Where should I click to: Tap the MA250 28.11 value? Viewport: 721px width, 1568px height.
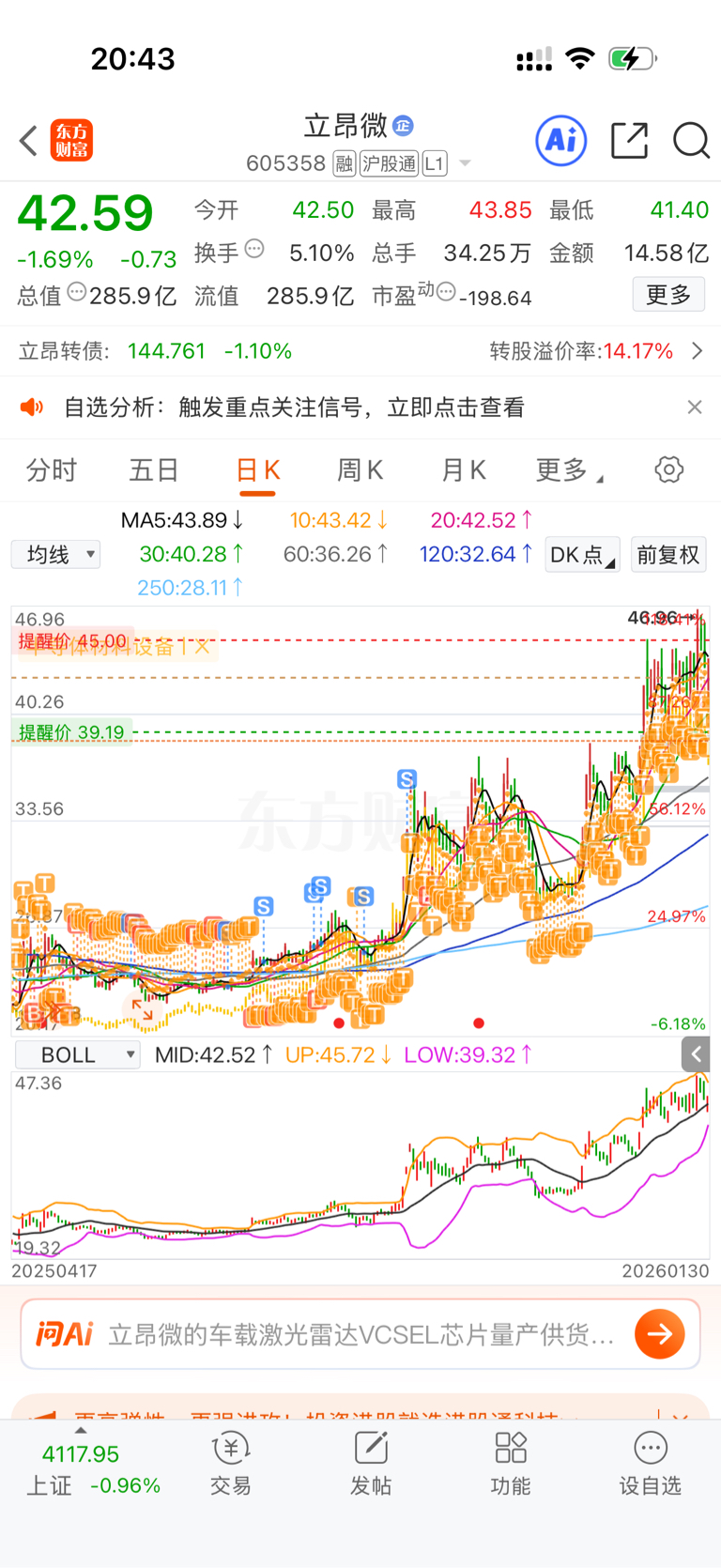(x=191, y=588)
